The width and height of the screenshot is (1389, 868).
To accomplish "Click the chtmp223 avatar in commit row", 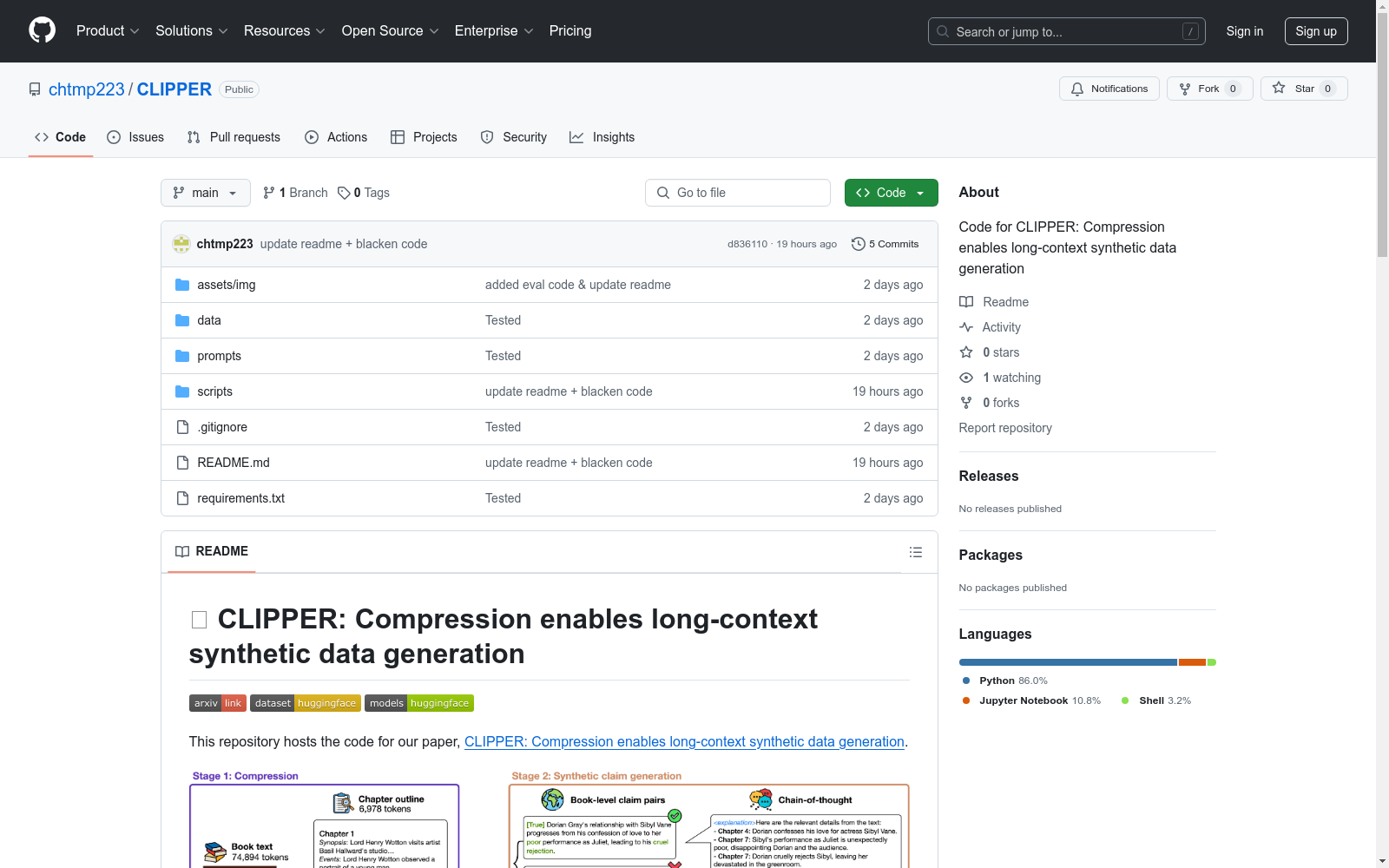I will tap(181, 244).
